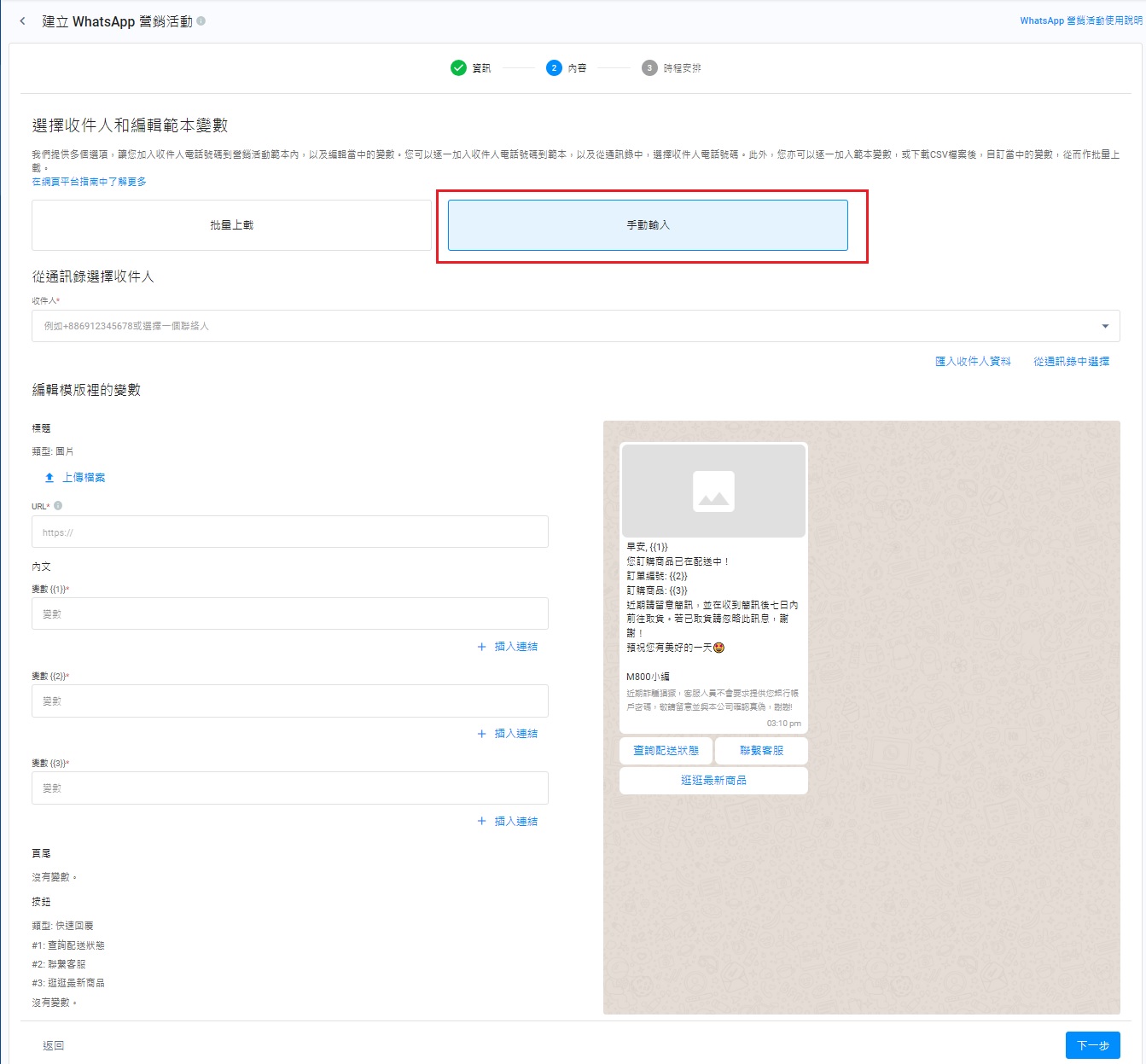Click 插入連結 under the 變數 {{1}} field
Screen dimensions: 1146x1064
point(508,647)
